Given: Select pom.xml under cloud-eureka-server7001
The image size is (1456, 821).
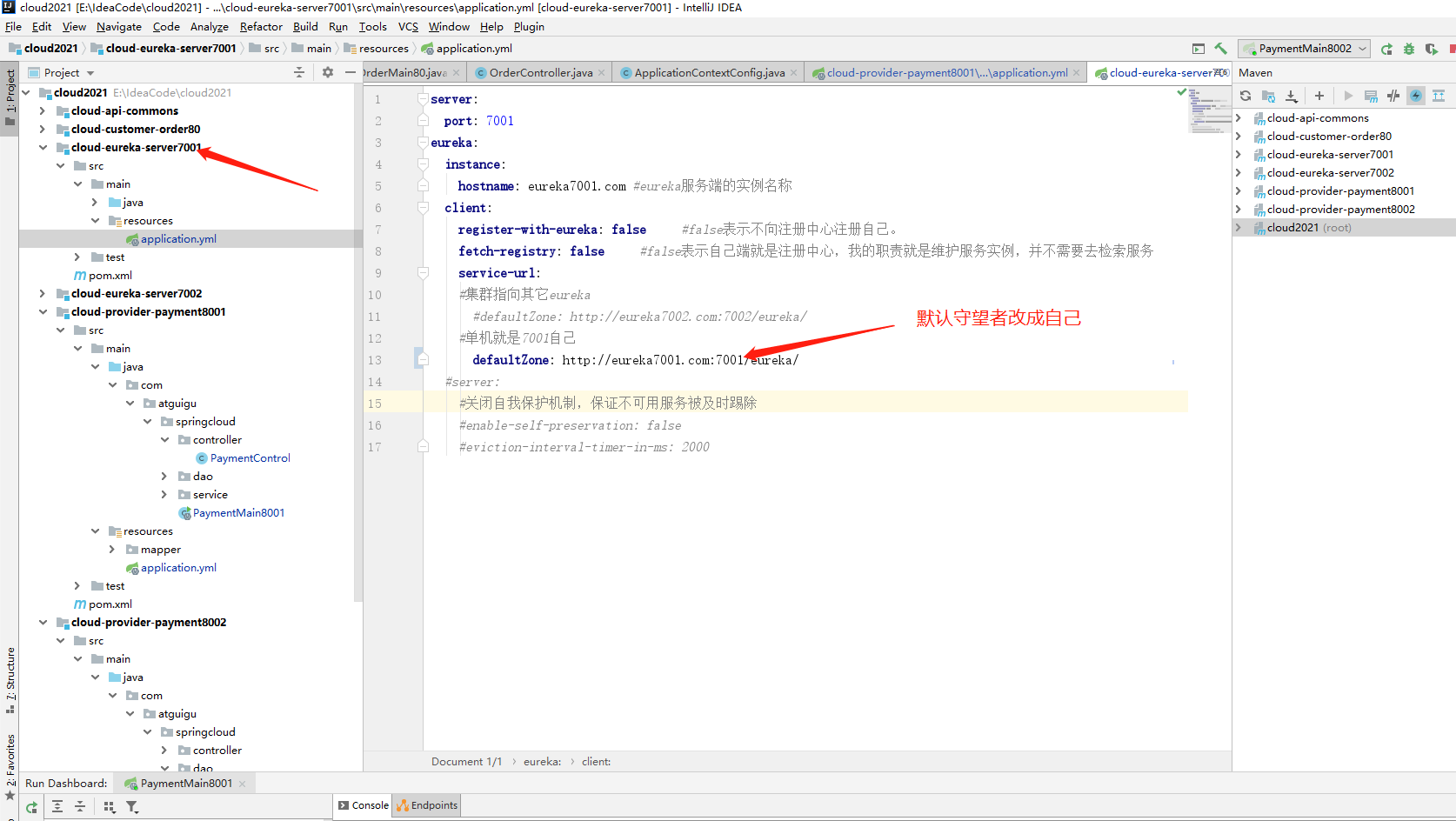Looking at the screenshot, I should (x=110, y=275).
